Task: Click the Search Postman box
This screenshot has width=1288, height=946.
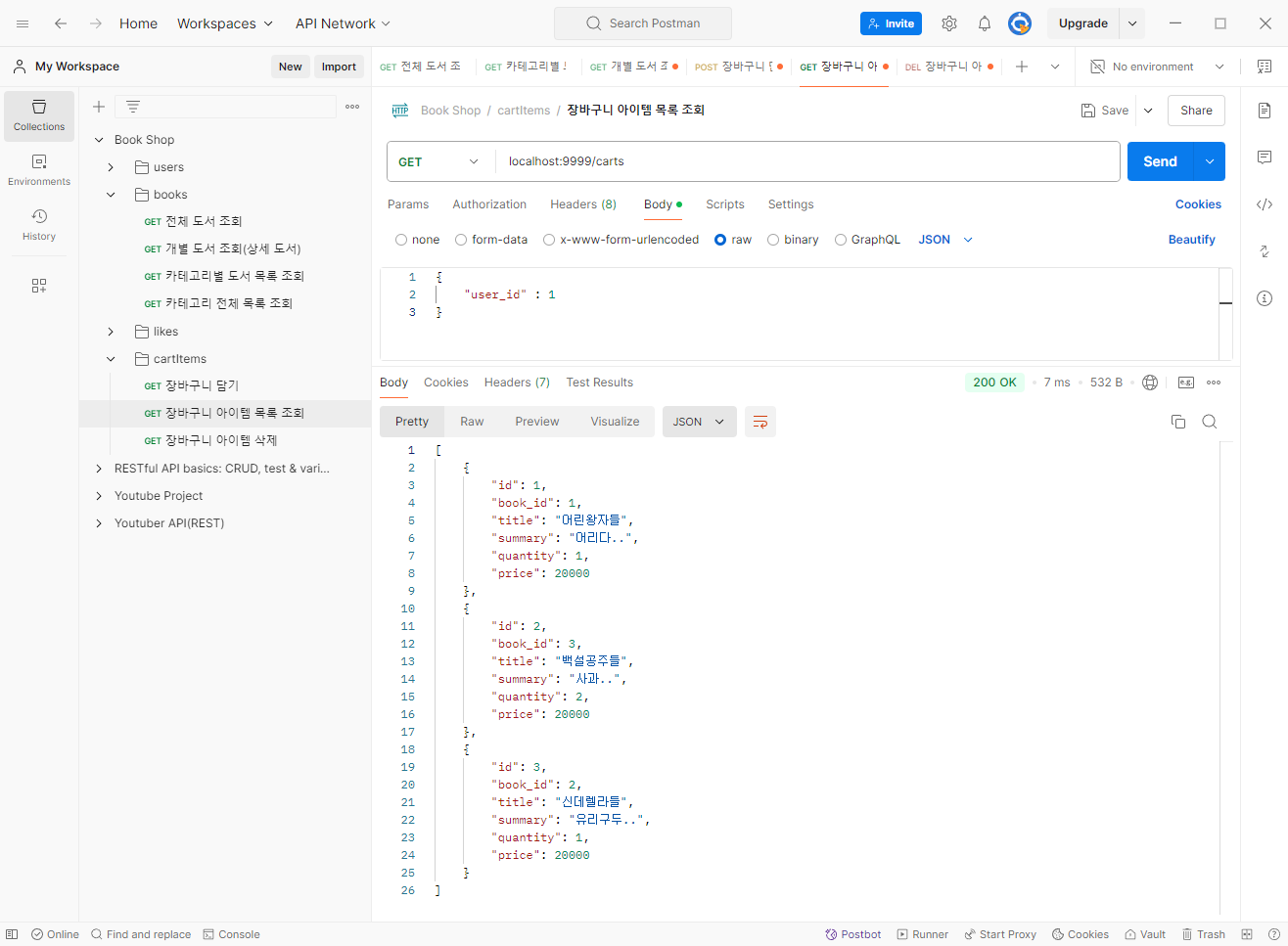Action: coord(643,23)
